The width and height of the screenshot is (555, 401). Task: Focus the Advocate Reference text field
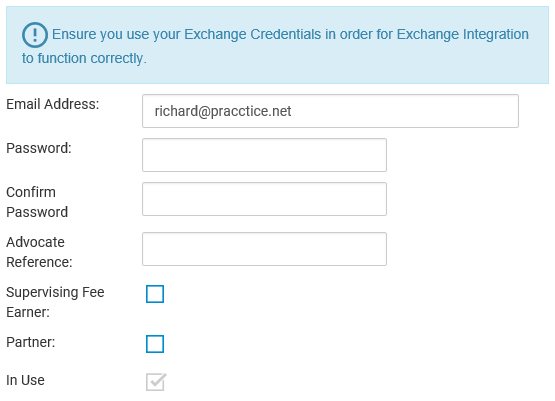[264, 249]
